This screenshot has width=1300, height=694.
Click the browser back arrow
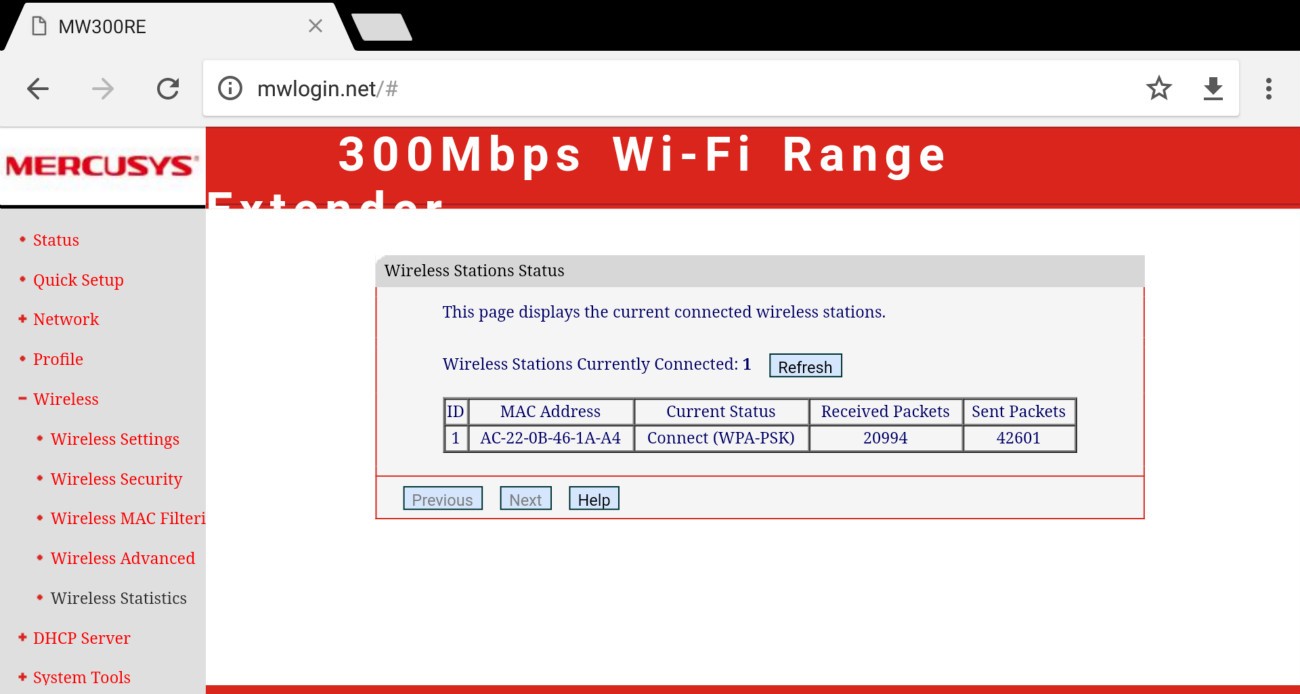tap(38, 89)
